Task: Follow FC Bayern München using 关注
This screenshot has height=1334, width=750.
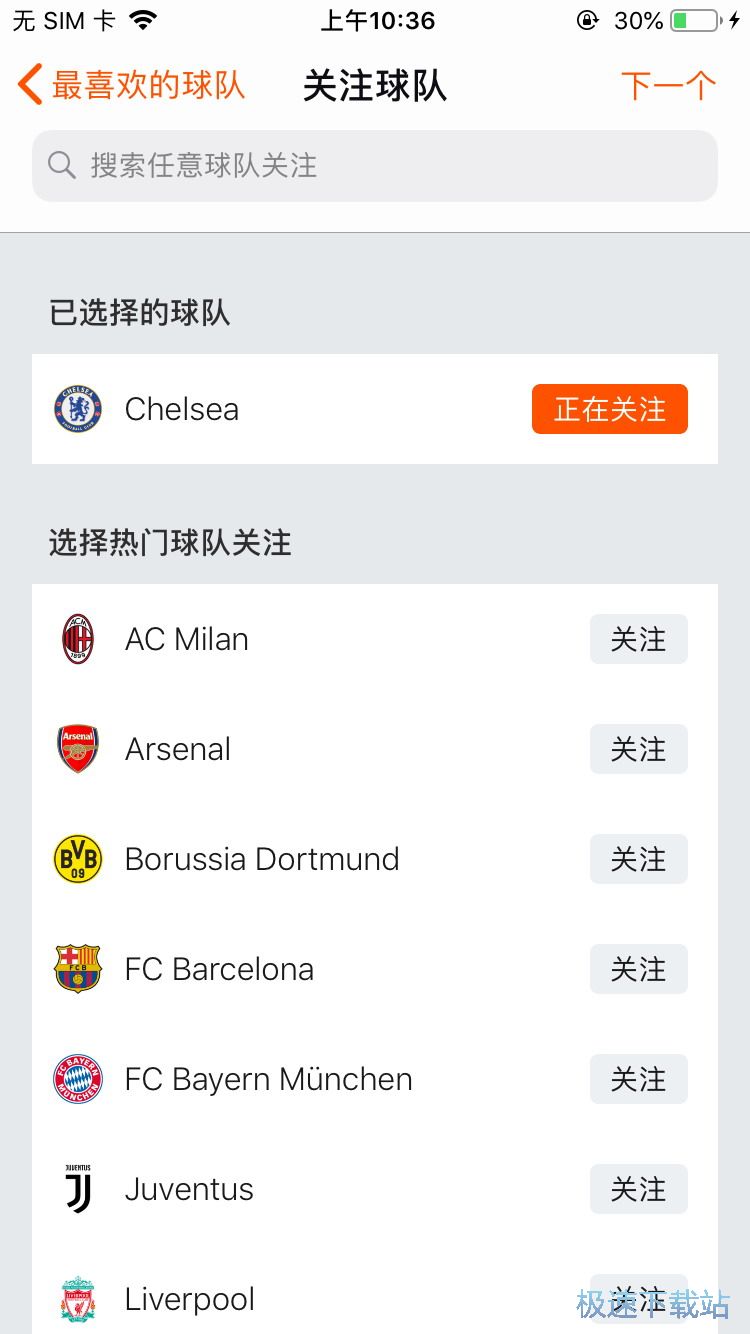Action: tap(638, 1079)
